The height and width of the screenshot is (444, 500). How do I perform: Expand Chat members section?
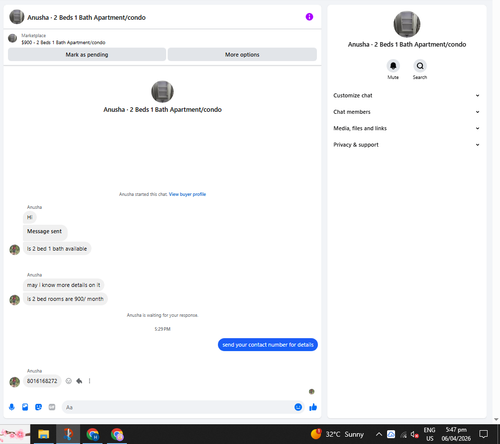[407, 112]
